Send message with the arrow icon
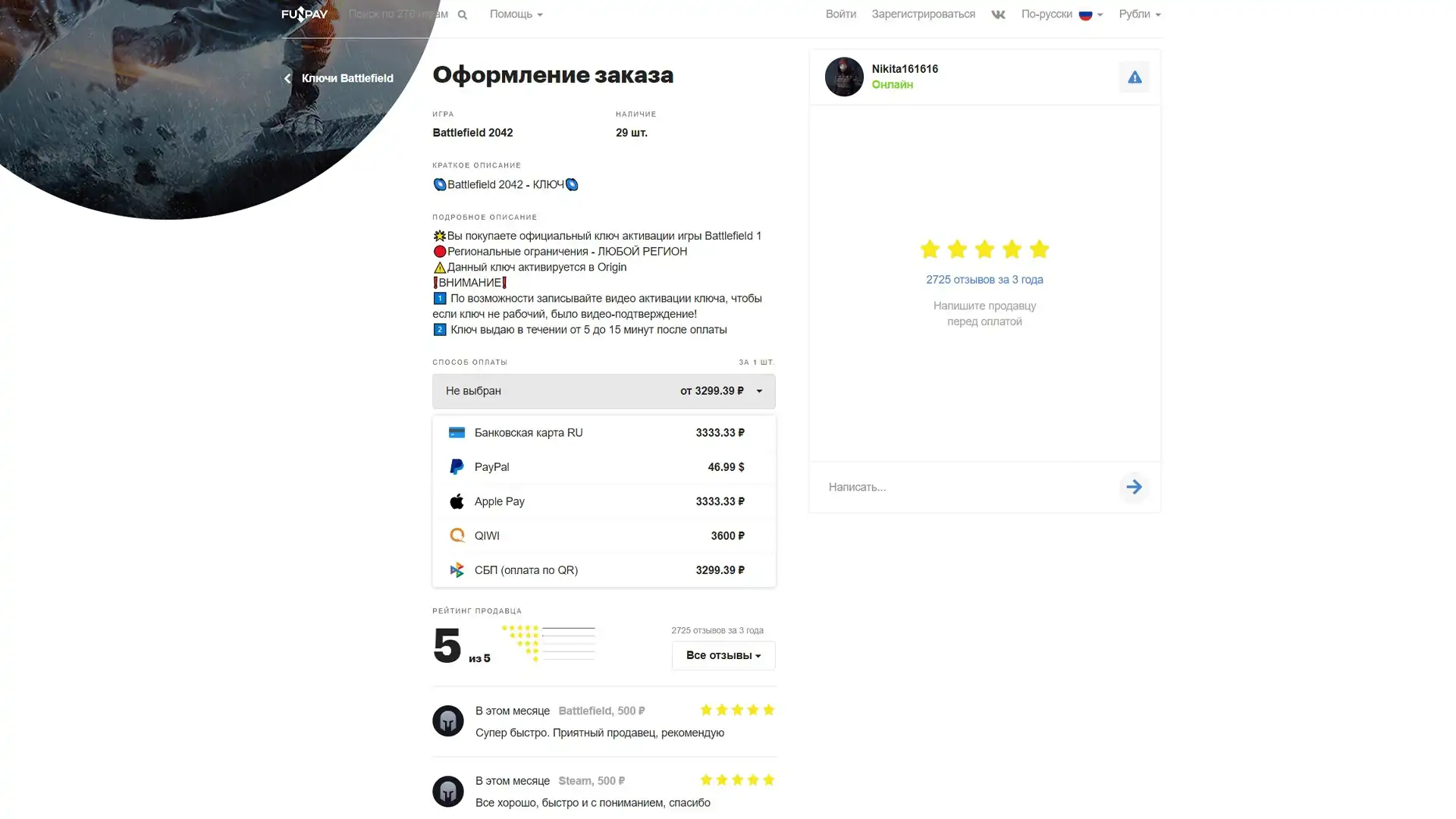This screenshot has height=819, width=1456. pos(1134,487)
